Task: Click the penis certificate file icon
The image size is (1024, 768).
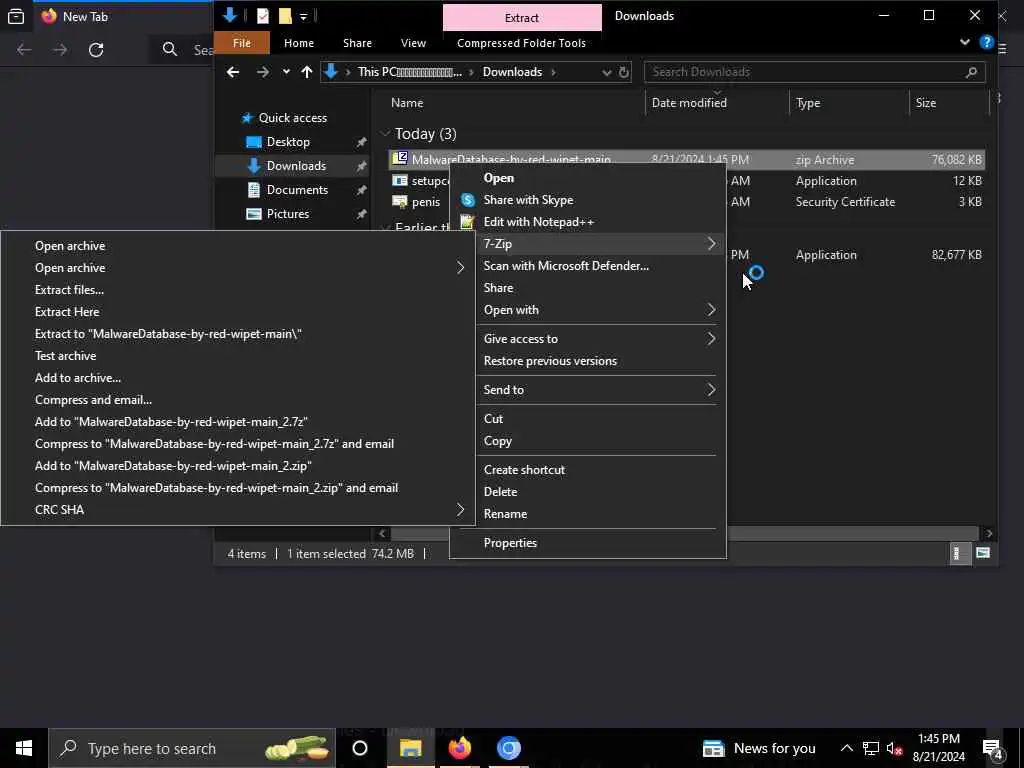Action: coord(400,202)
